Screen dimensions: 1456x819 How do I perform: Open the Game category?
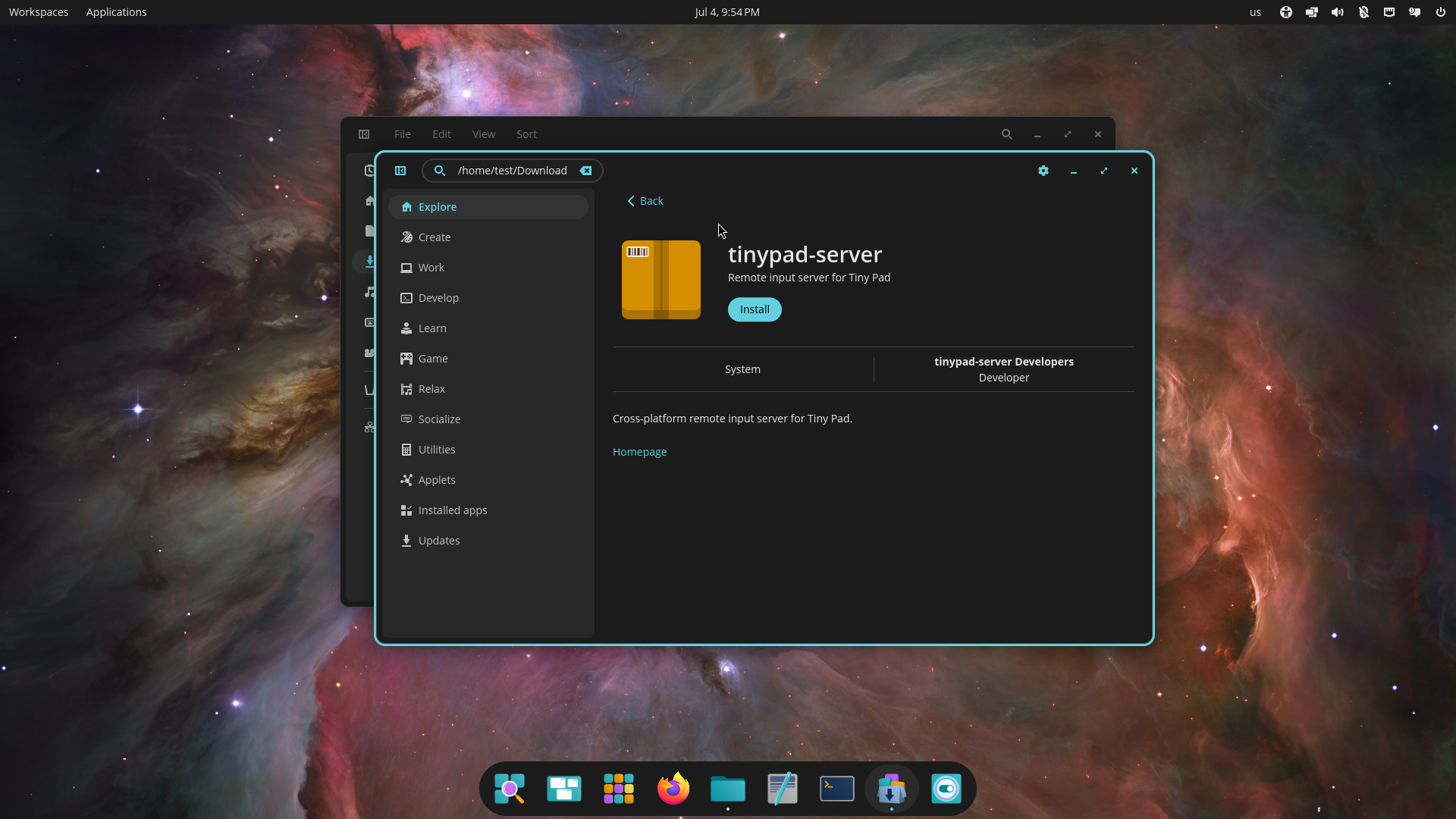coord(488,359)
